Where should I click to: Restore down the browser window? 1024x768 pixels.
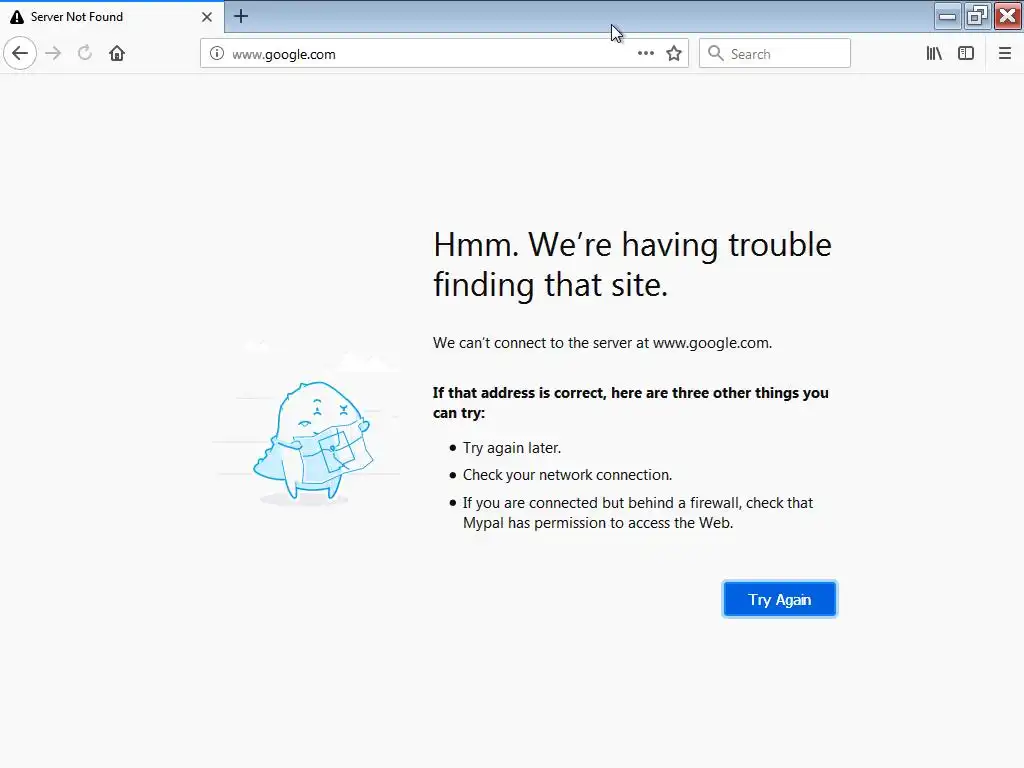click(977, 16)
